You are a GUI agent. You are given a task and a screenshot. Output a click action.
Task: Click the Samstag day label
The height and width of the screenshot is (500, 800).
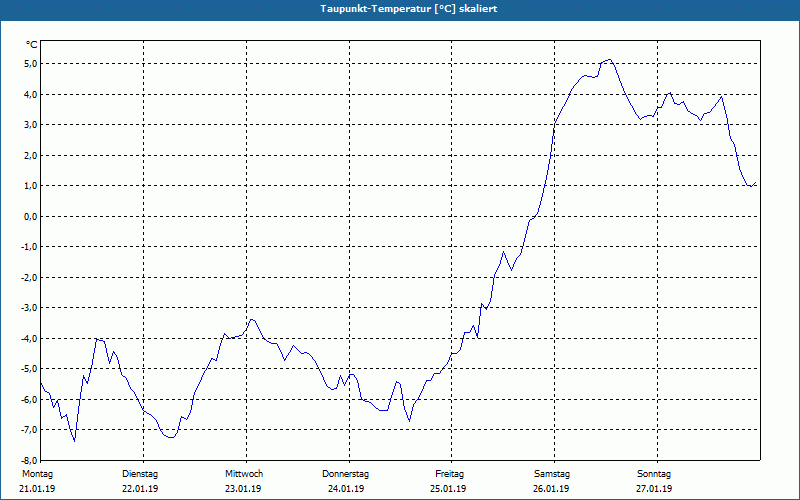552,474
